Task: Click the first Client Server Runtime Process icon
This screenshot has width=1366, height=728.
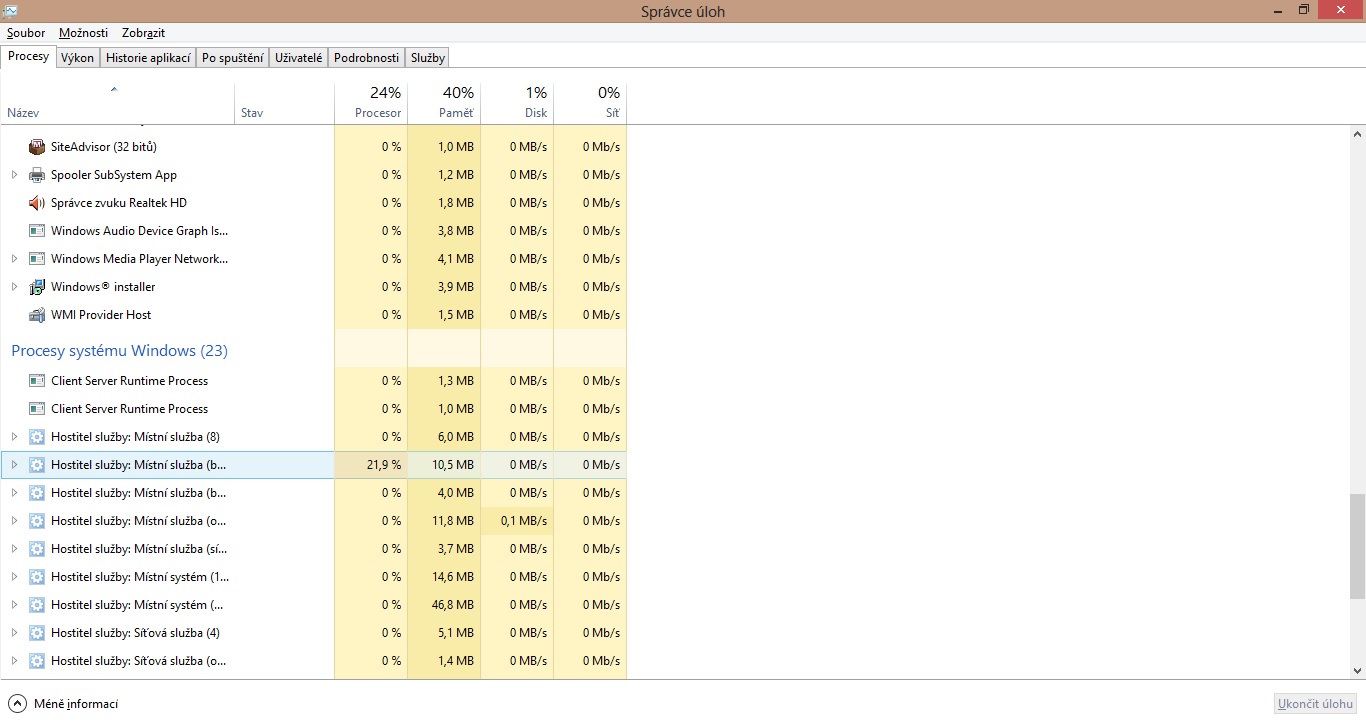Action: pyautogui.click(x=37, y=381)
